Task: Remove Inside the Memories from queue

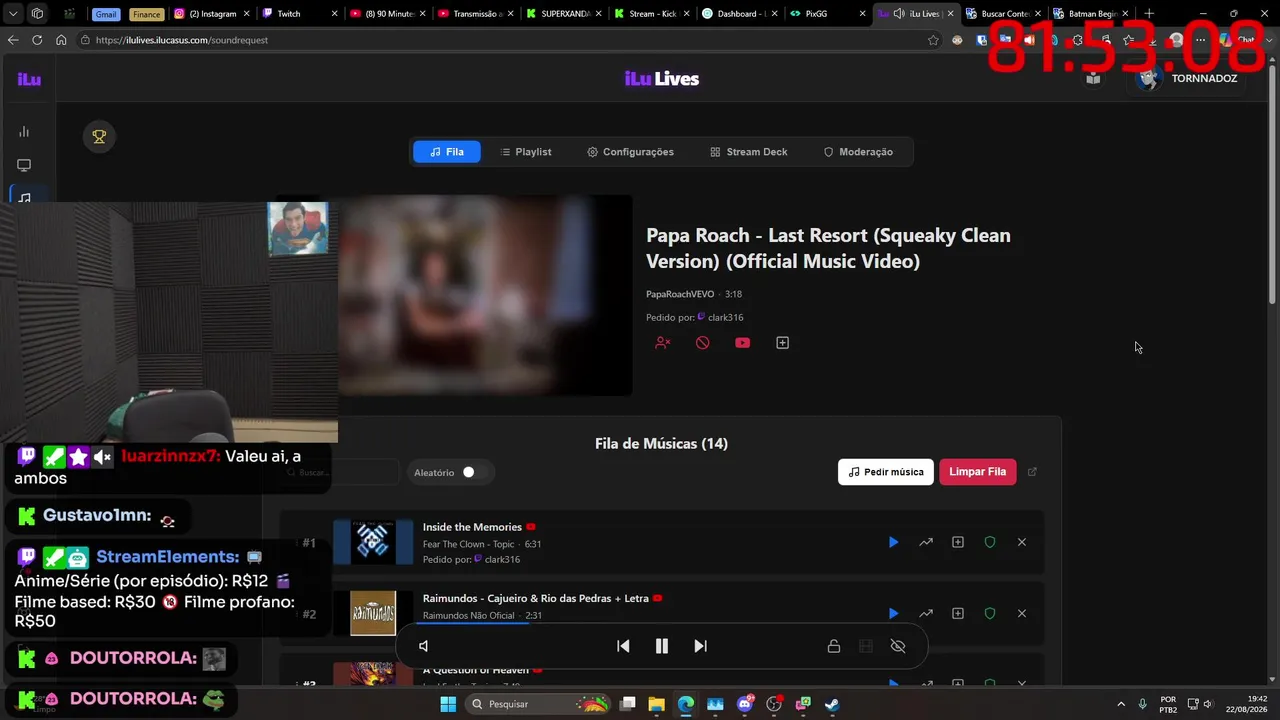Action: pyautogui.click(x=1022, y=542)
